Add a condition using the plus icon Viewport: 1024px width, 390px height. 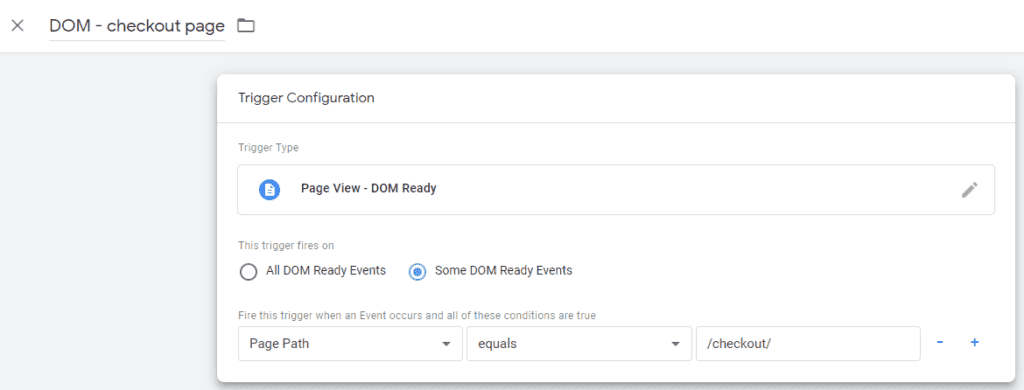974,342
